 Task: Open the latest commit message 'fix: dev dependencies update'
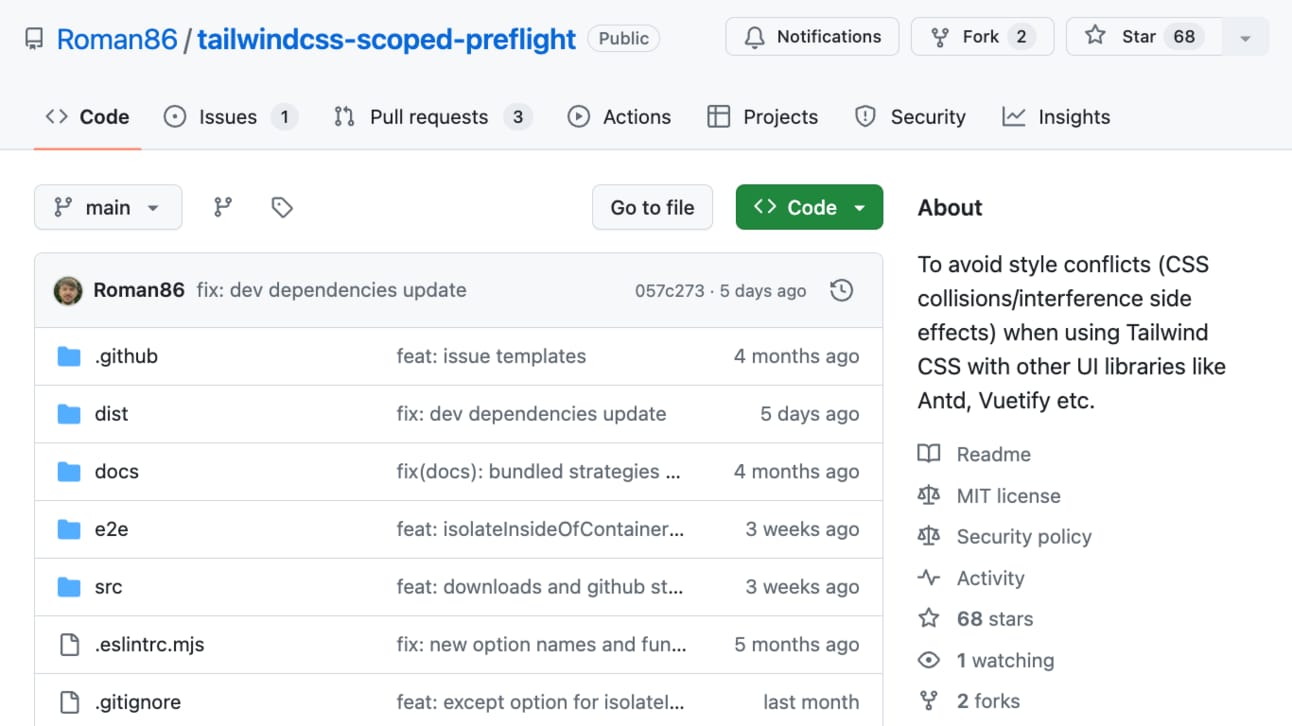(331, 290)
